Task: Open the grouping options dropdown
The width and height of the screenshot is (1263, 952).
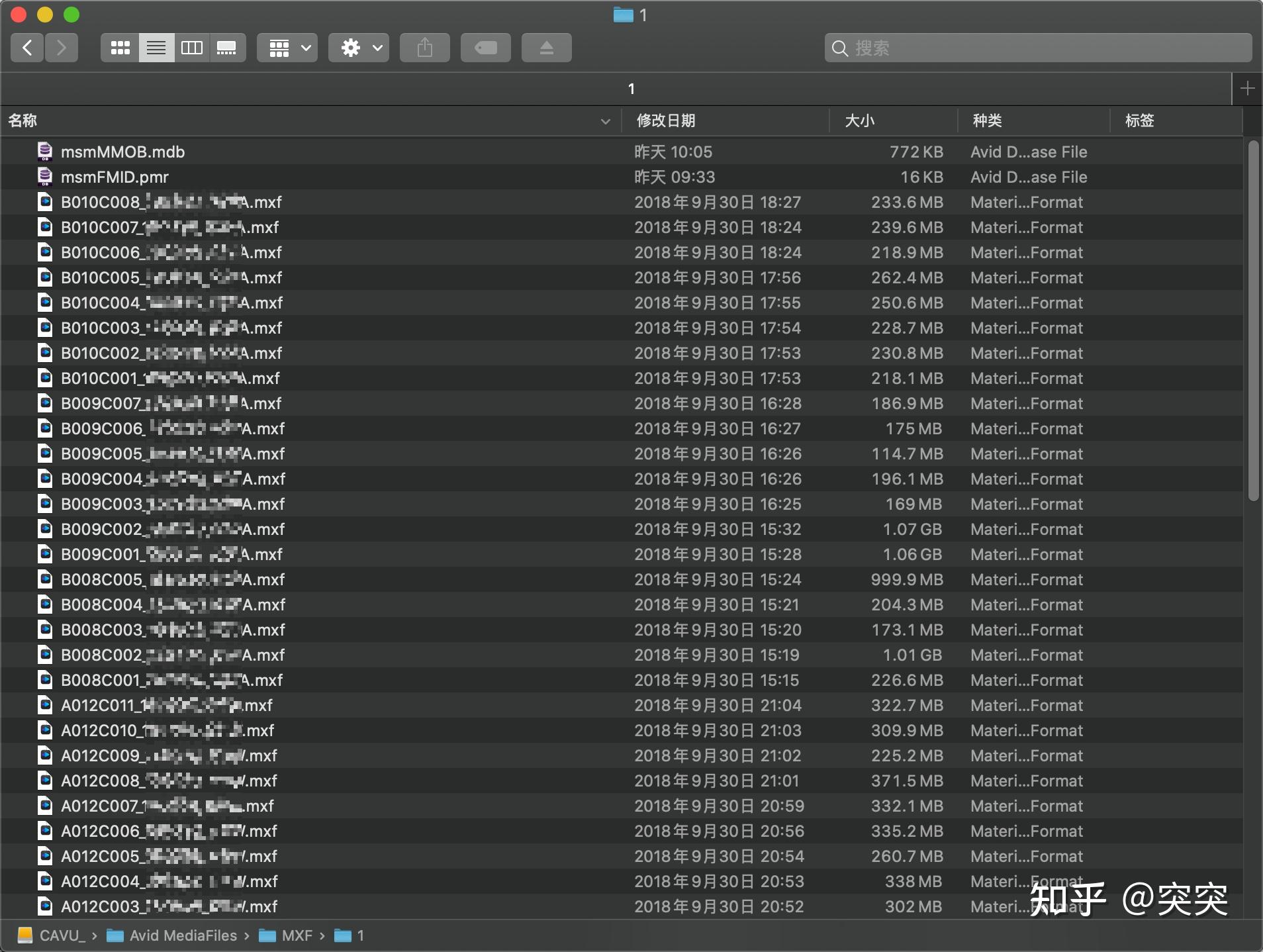Action: [287, 47]
